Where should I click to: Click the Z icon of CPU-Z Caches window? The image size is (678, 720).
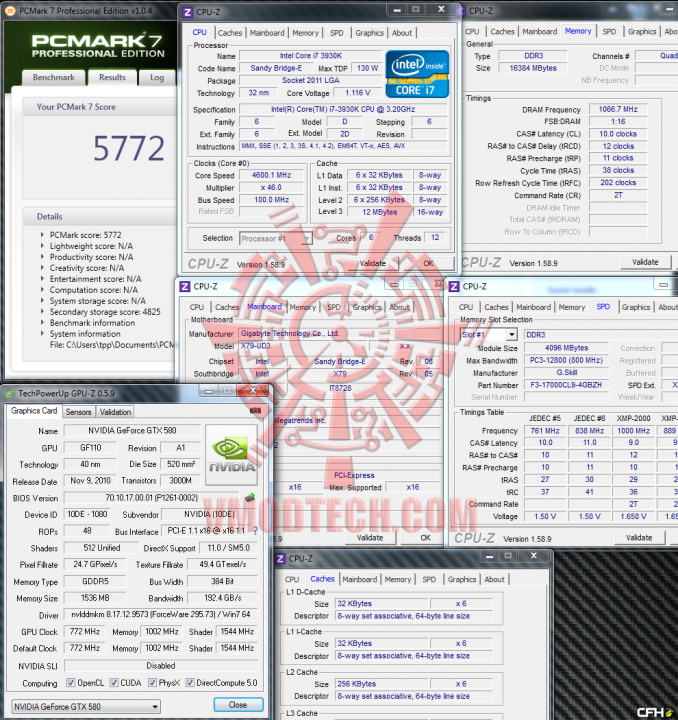point(280,559)
